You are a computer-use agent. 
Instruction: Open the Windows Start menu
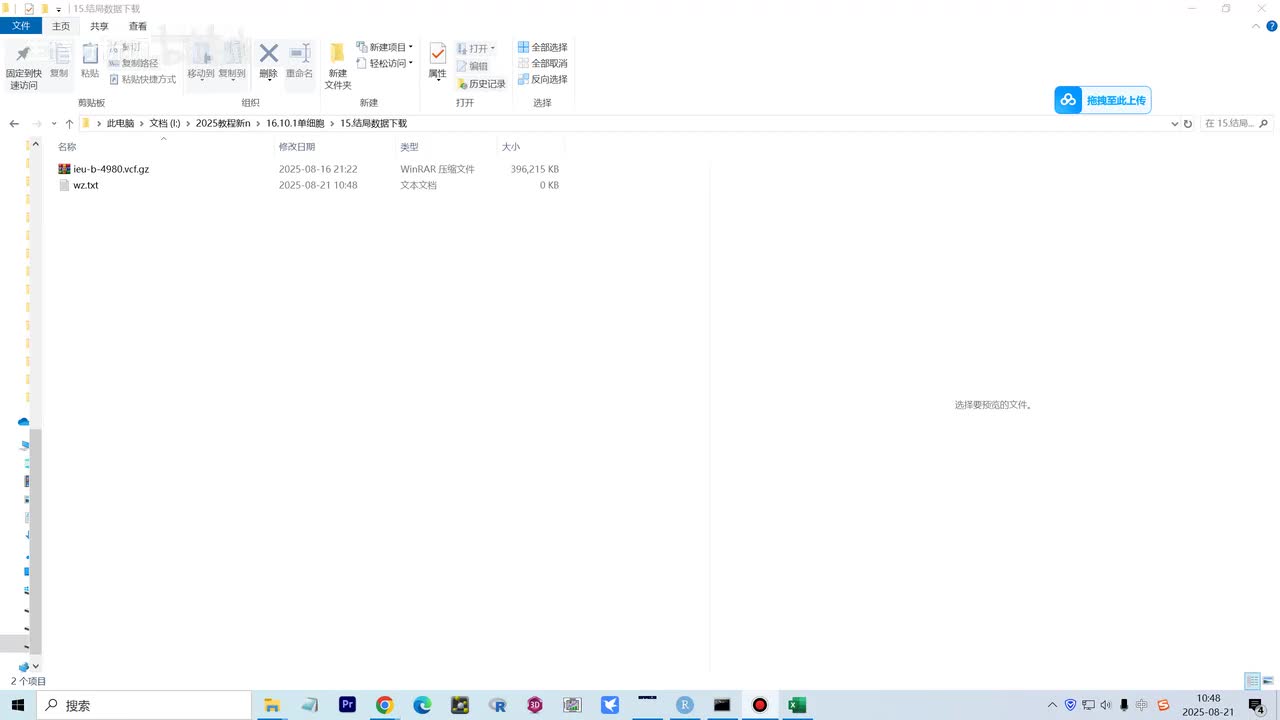pos(17,705)
